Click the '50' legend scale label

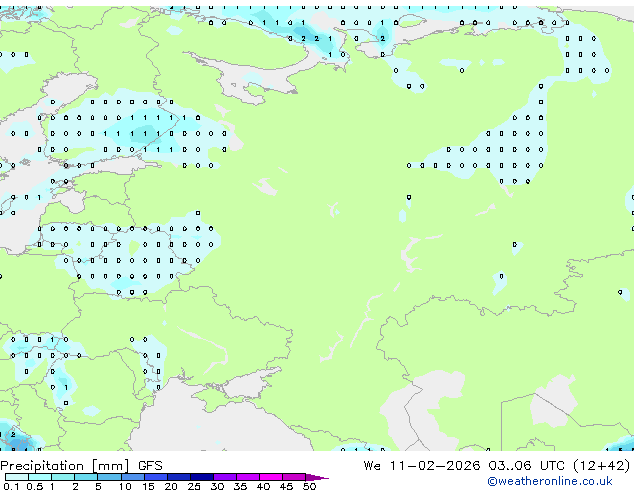point(309,486)
